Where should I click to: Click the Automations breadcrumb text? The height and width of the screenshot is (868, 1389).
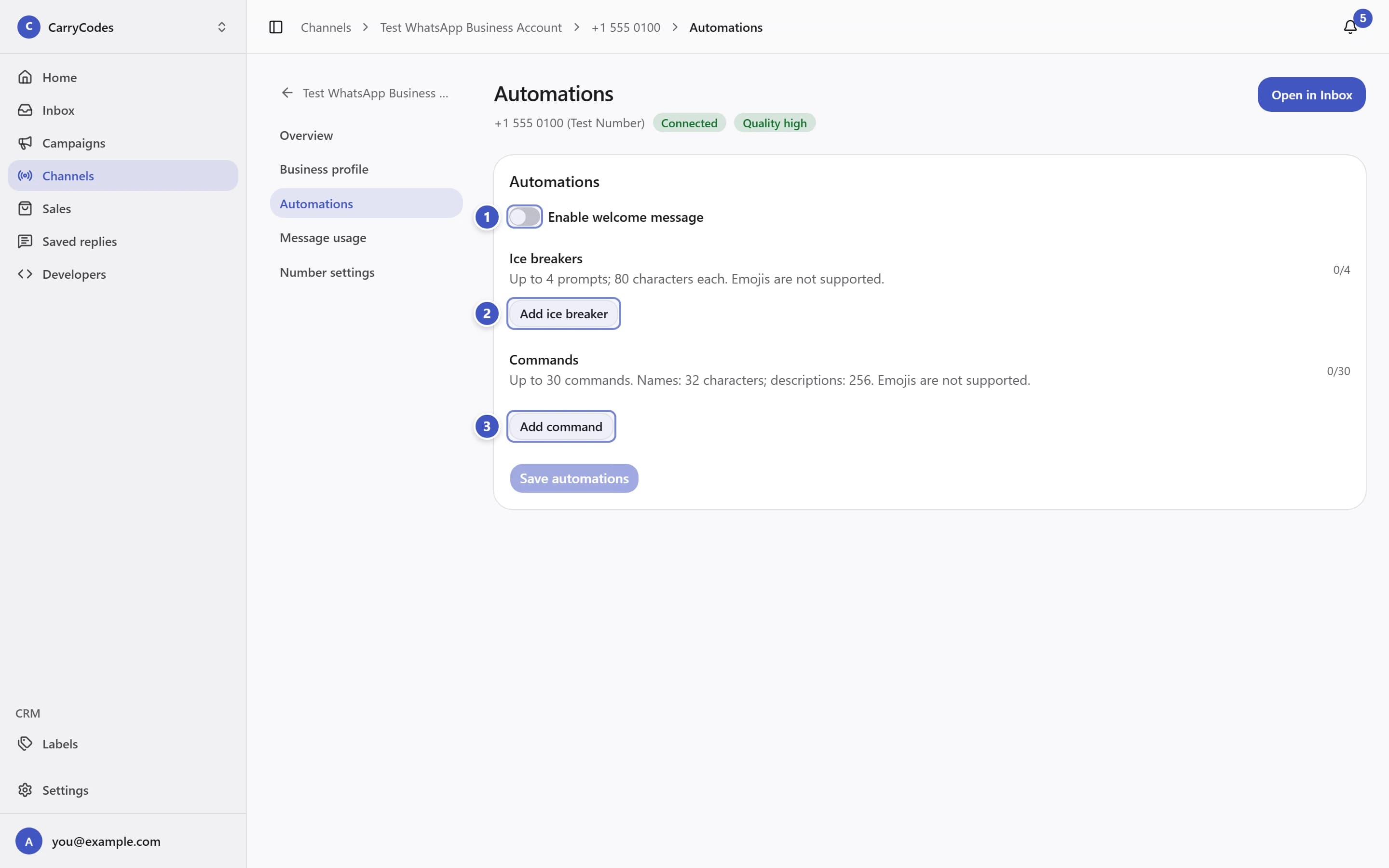click(x=725, y=27)
